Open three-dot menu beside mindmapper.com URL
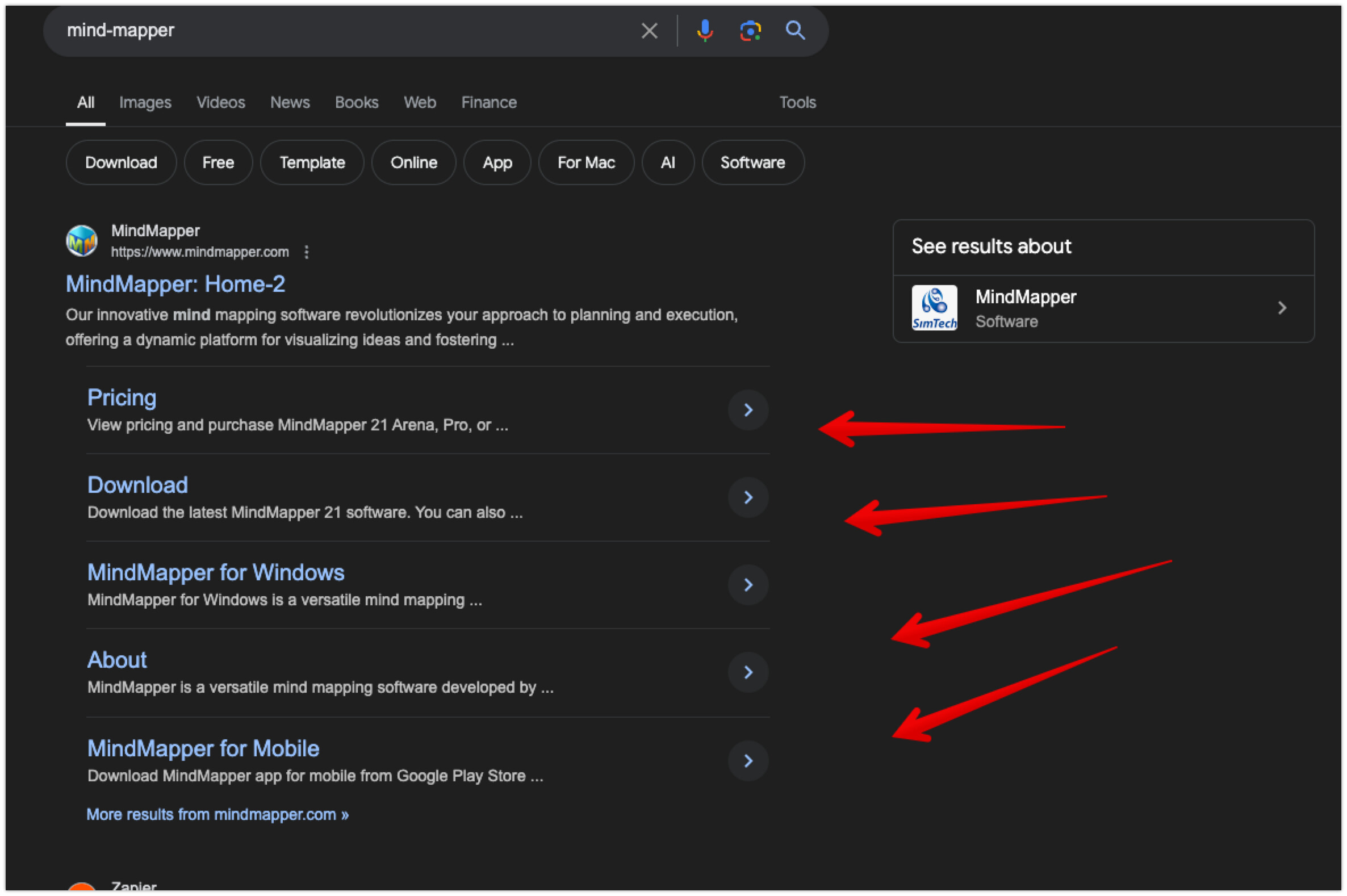Viewport: 1347px width, 896px height. tap(307, 252)
